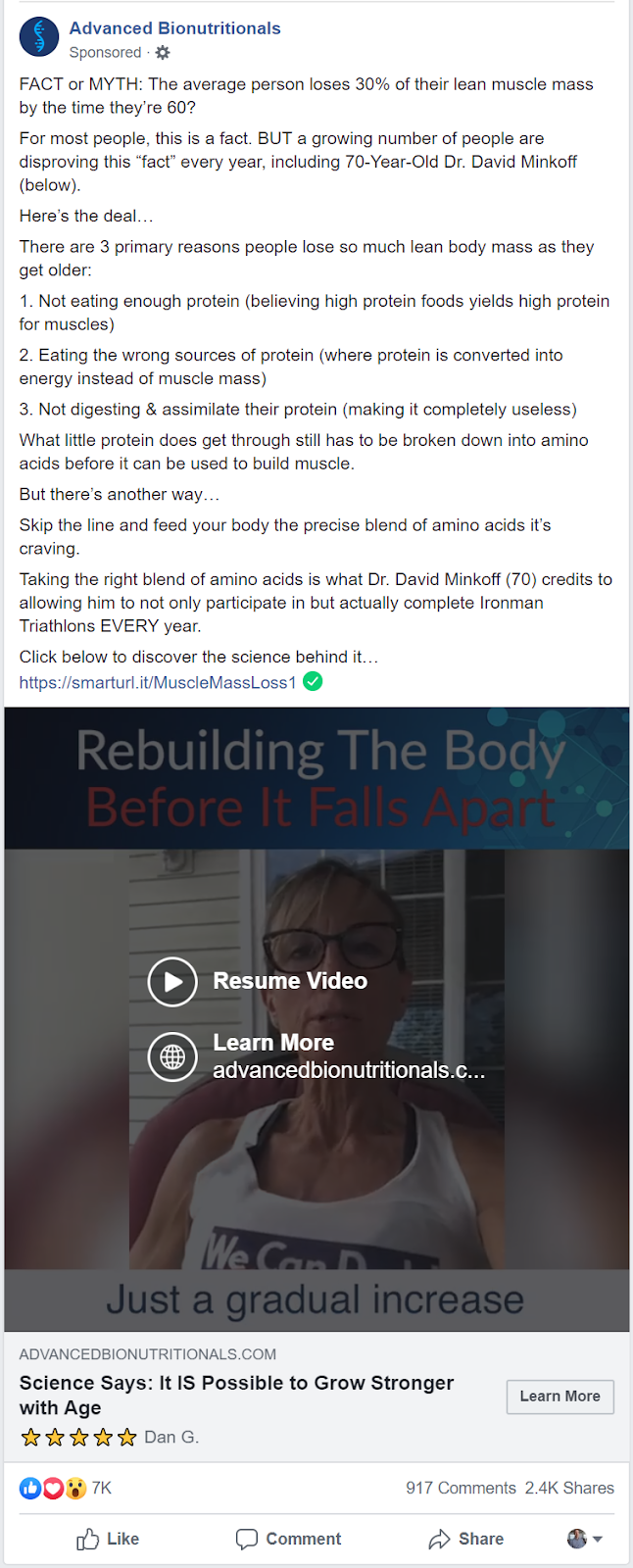Click the video overlay Learn More text
The height and width of the screenshot is (1568, 633).
273,1043
